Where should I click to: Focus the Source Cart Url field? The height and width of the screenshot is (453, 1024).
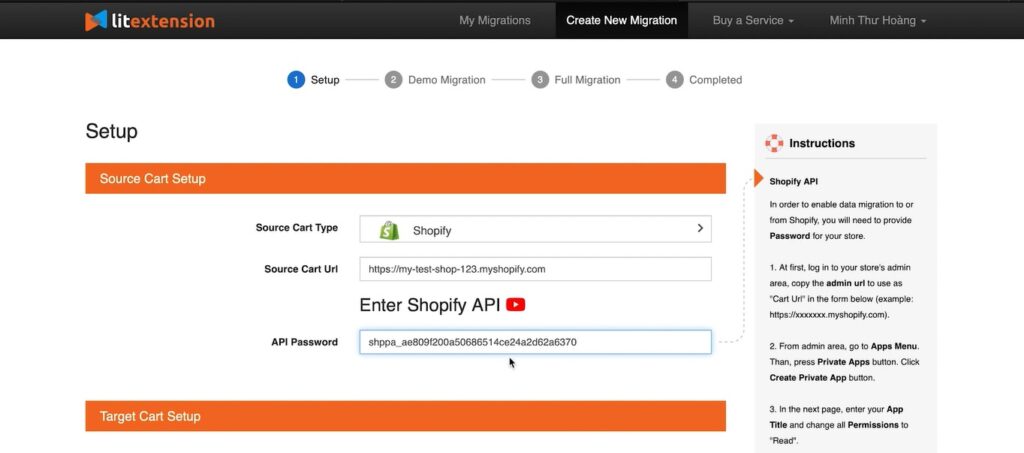click(535, 269)
